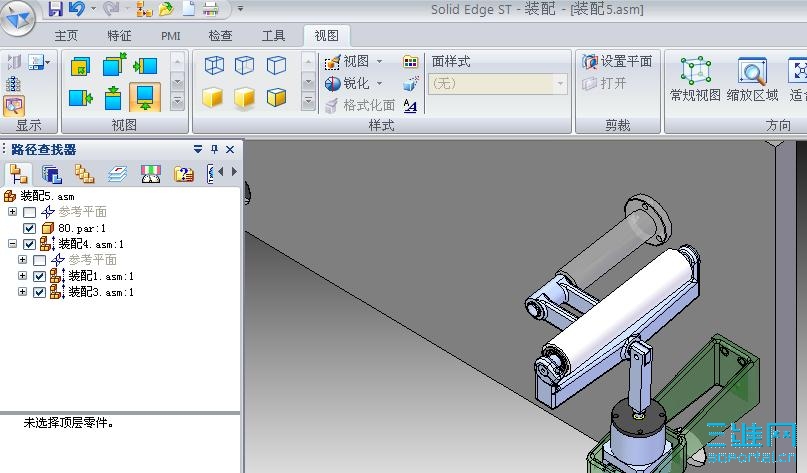
Task: Select the 视图 ribbon tab
Action: click(x=326, y=36)
